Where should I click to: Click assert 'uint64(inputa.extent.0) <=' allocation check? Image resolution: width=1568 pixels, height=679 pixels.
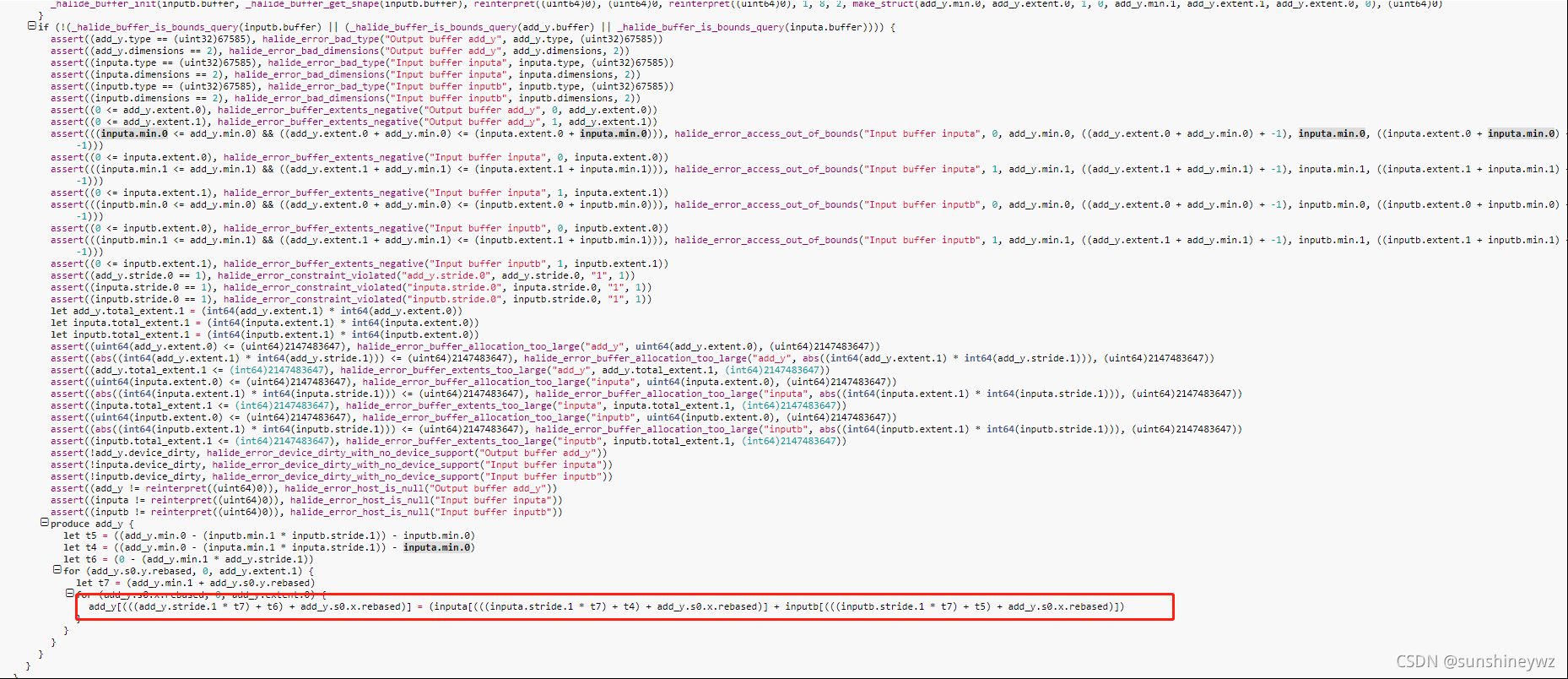(x=473, y=382)
